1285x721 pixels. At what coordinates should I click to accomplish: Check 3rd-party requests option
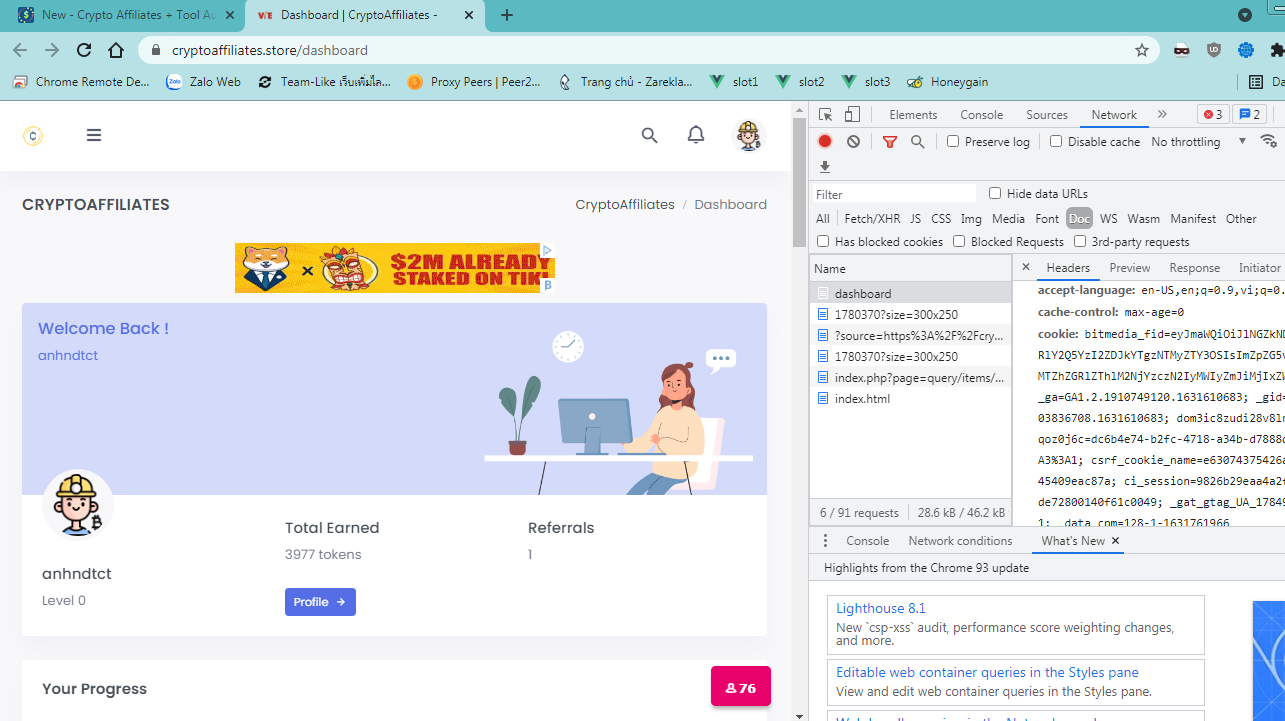1080,241
